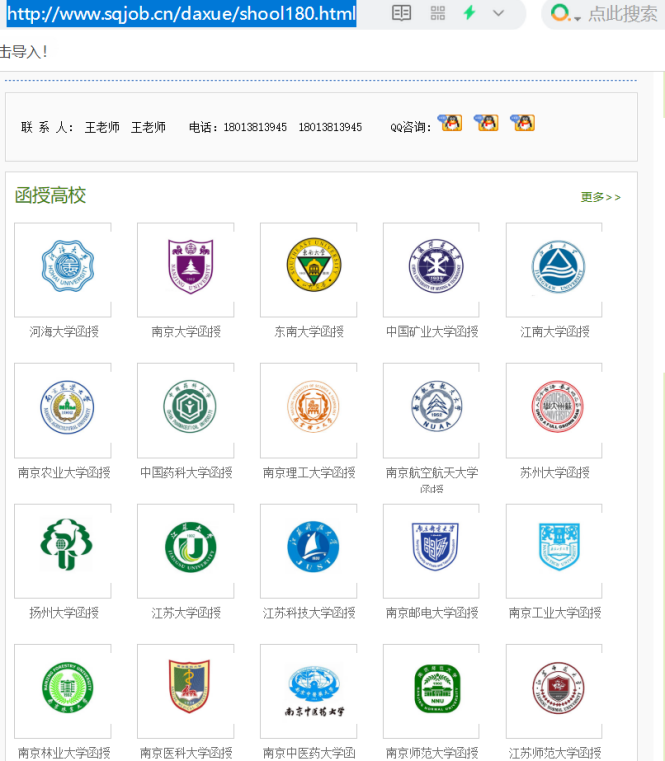The height and width of the screenshot is (761, 665).
Task: Click the third QQ penguin consultation icon
Action: (x=522, y=123)
